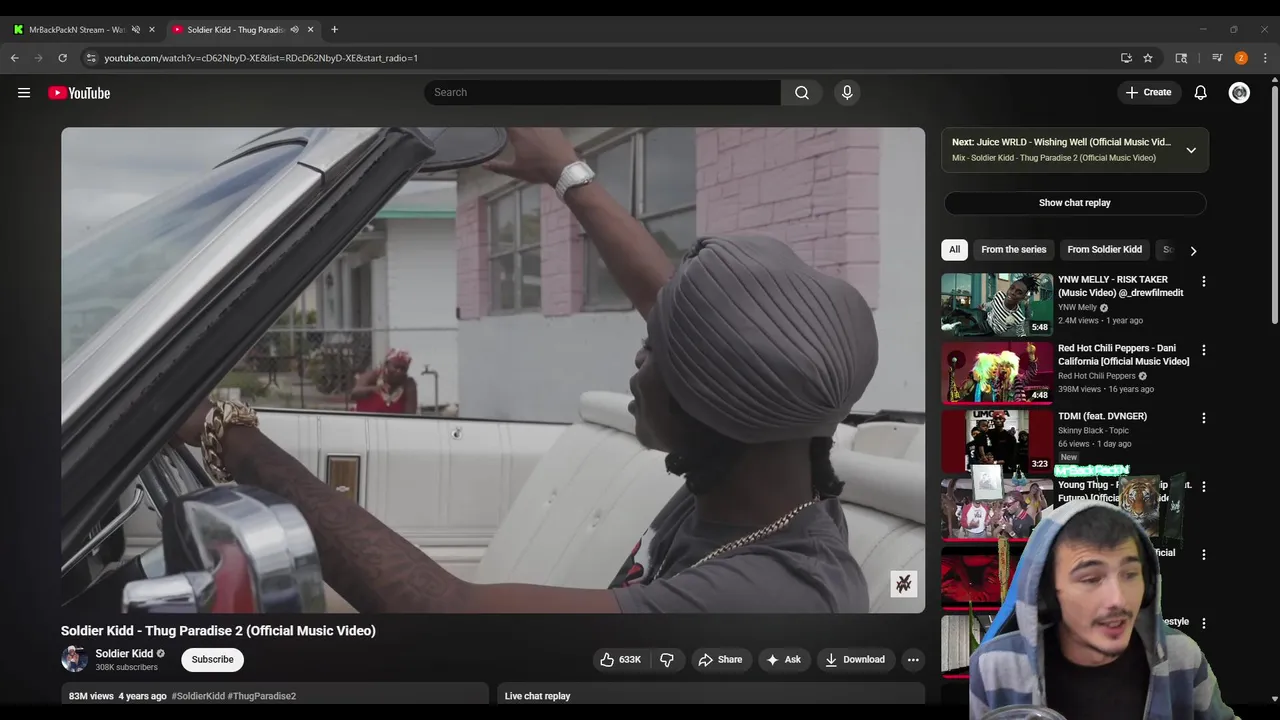The image size is (1280, 720).
Task: Open the YouTube account avatar menu
Action: coord(1239,92)
